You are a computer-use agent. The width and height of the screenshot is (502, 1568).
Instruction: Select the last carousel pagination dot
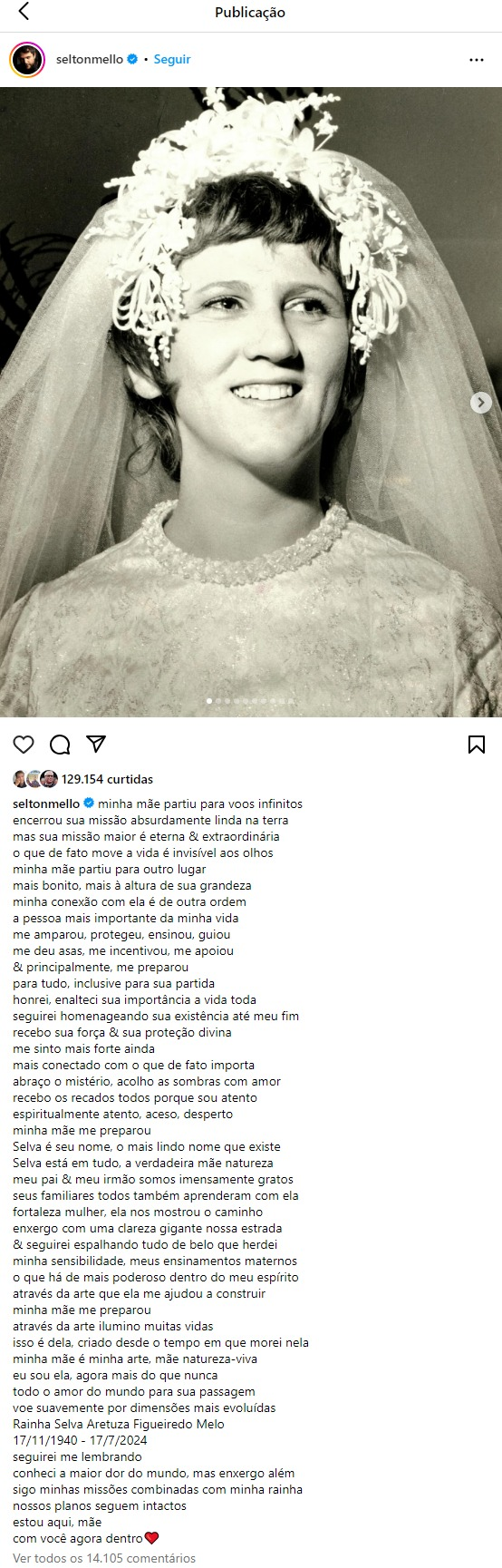[x=292, y=701]
